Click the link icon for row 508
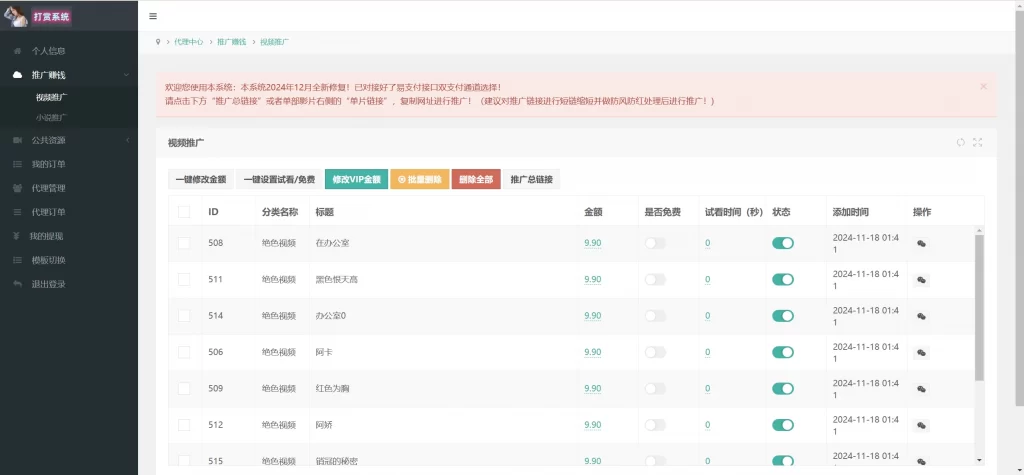 coord(921,243)
